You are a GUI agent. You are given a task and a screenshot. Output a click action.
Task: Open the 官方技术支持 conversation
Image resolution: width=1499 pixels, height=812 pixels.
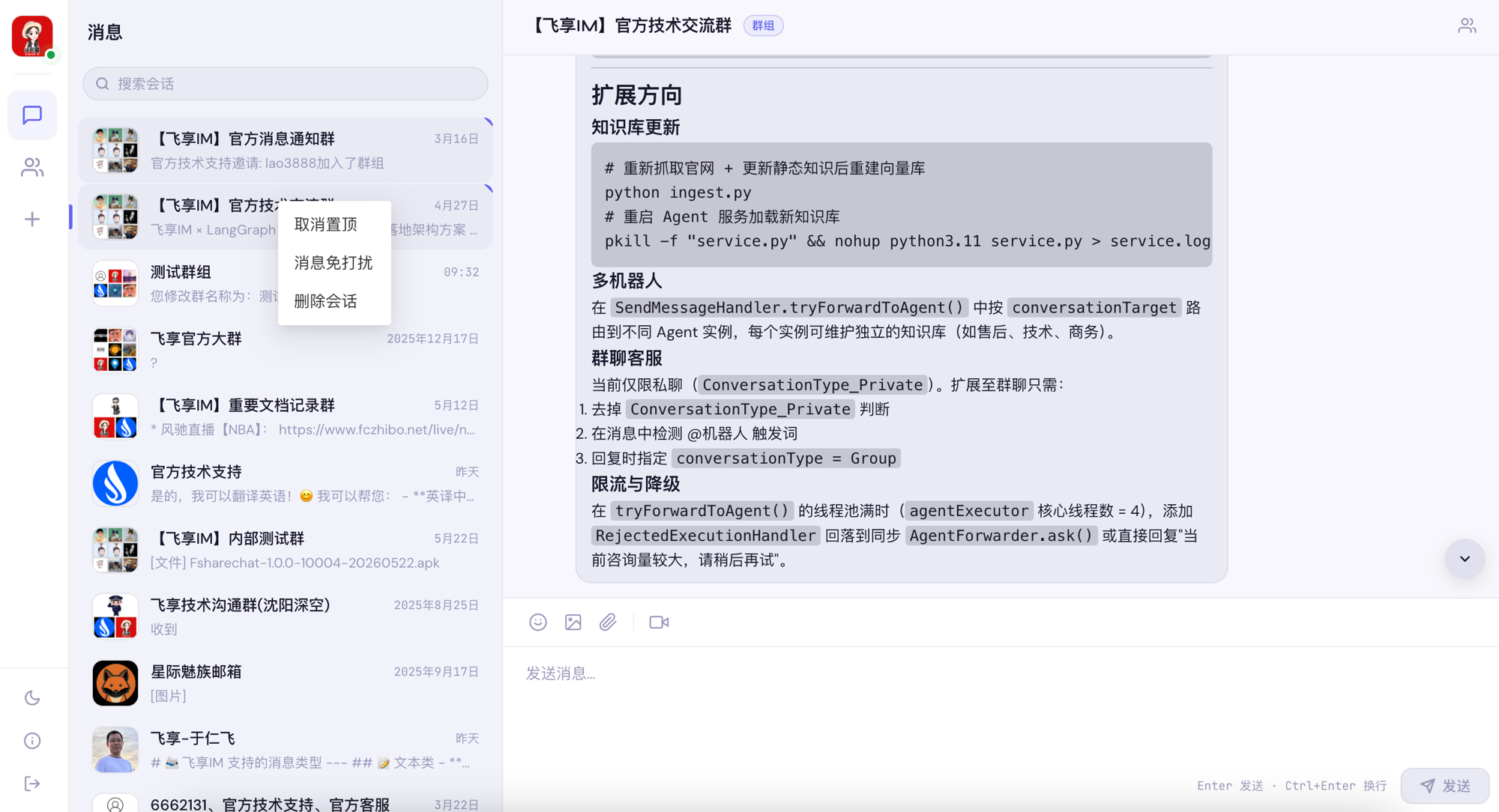pos(286,484)
